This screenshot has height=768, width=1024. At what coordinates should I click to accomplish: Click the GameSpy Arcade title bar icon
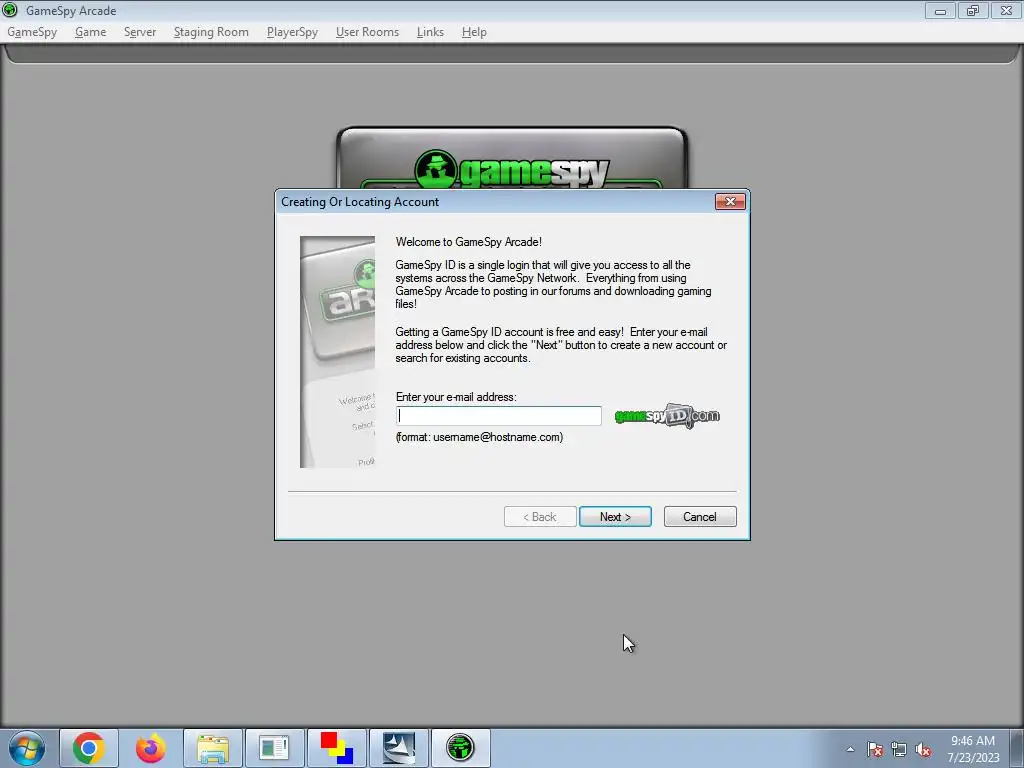[x=10, y=10]
